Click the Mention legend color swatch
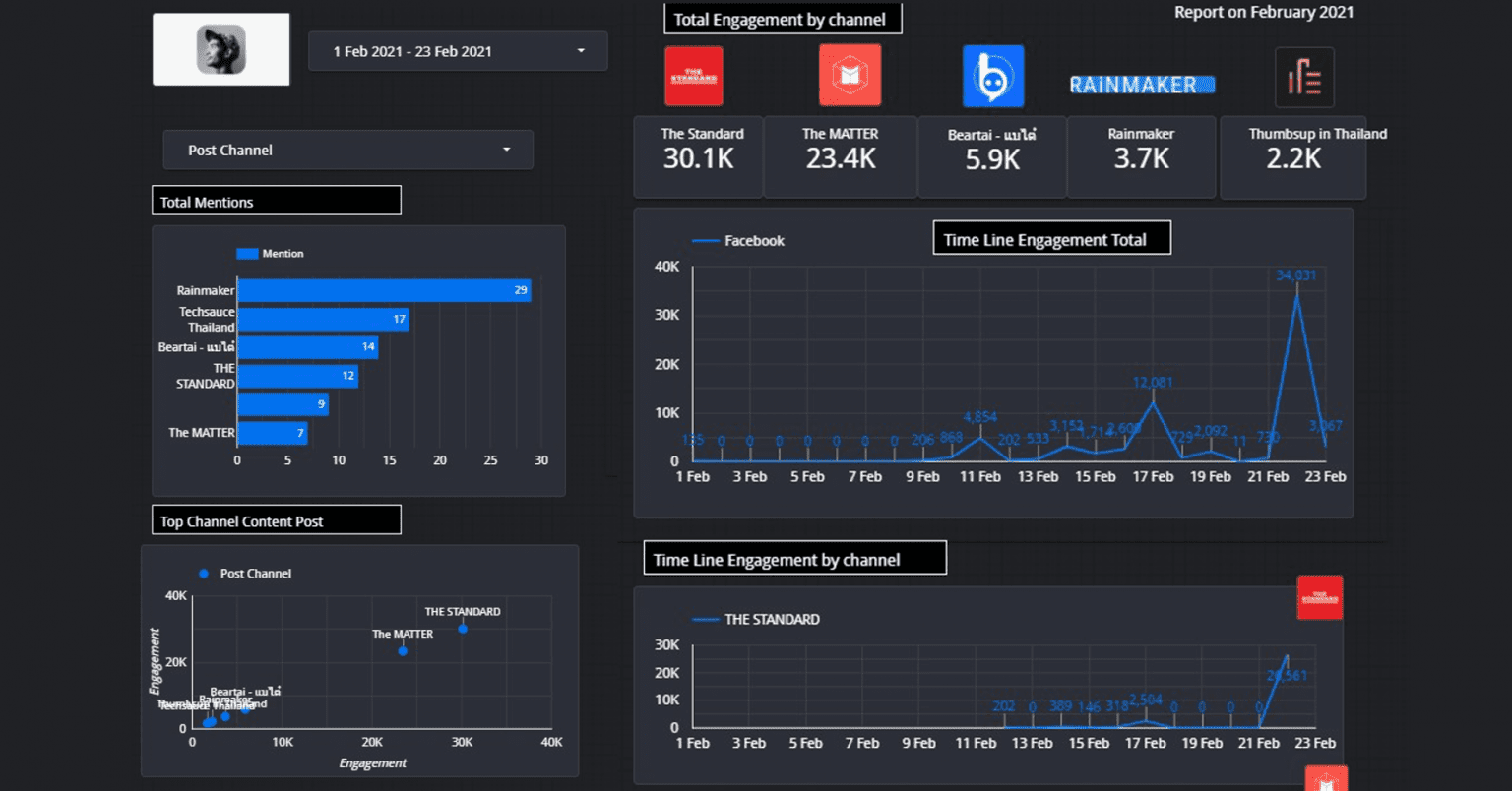1512x791 pixels. 247,254
